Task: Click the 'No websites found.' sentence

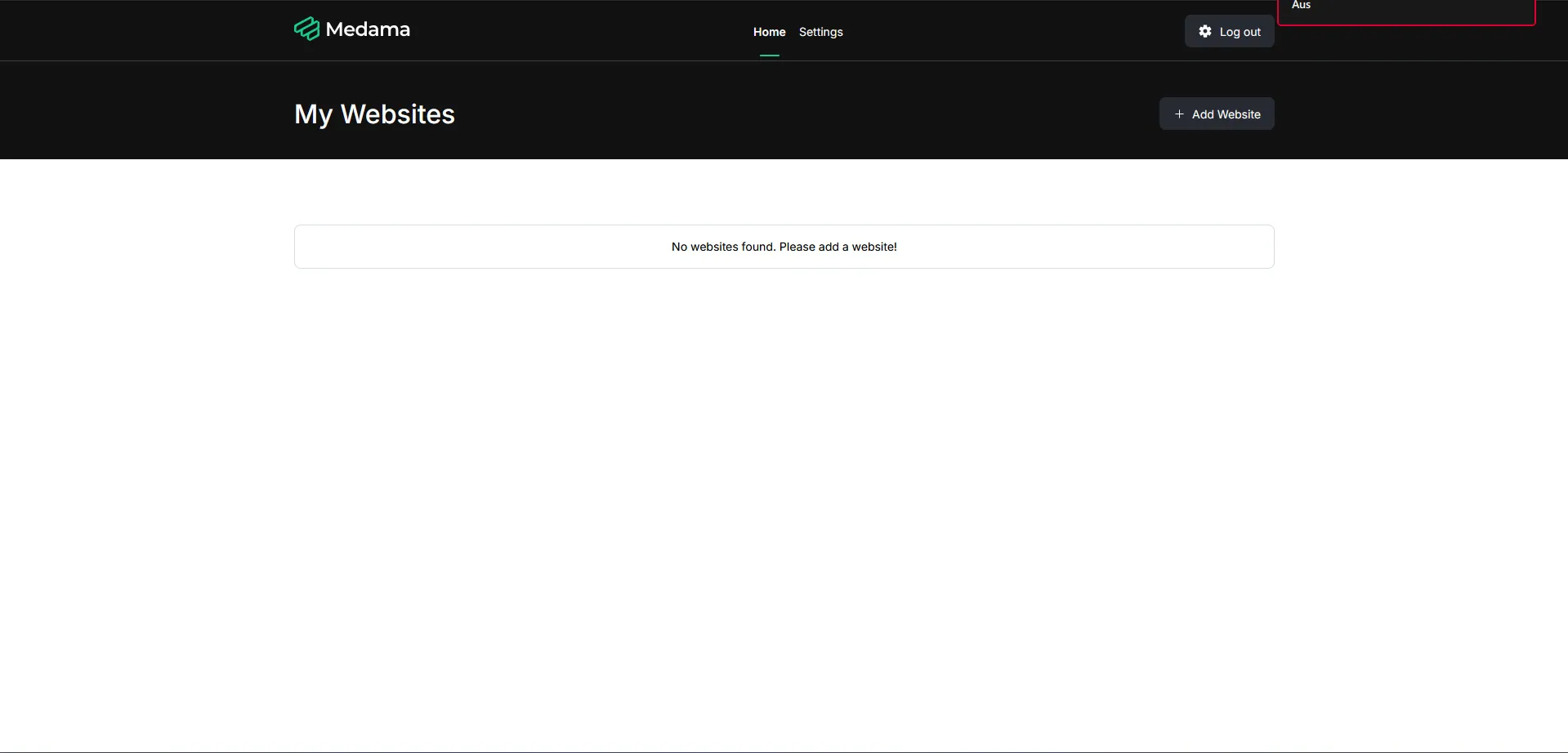Action: (723, 247)
